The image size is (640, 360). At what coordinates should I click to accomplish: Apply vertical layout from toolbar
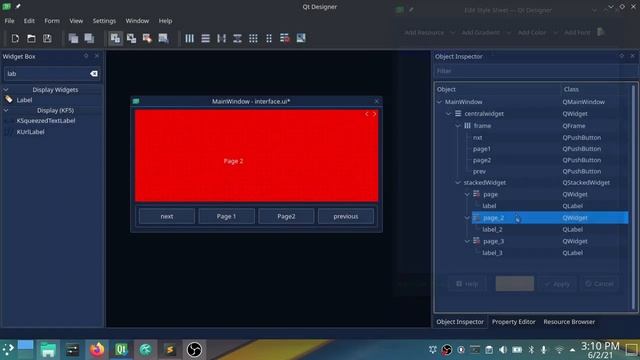coord(205,38)
